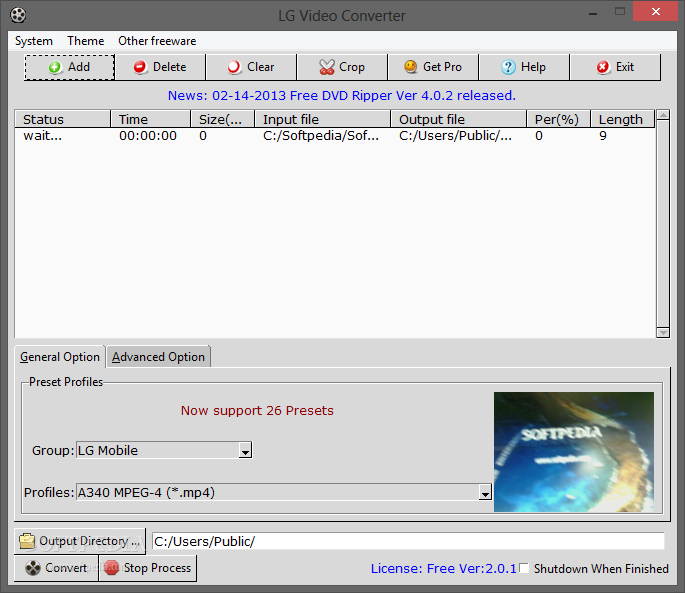
Task: Click the Time column header
Action: pyautogui.click(x=151, y=119)
